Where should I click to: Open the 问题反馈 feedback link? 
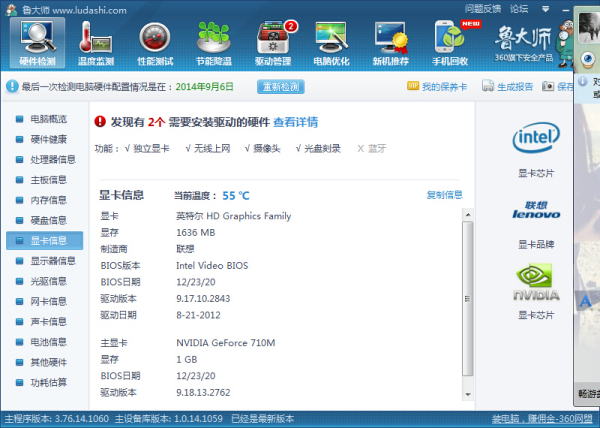click(x=483, y=9)
